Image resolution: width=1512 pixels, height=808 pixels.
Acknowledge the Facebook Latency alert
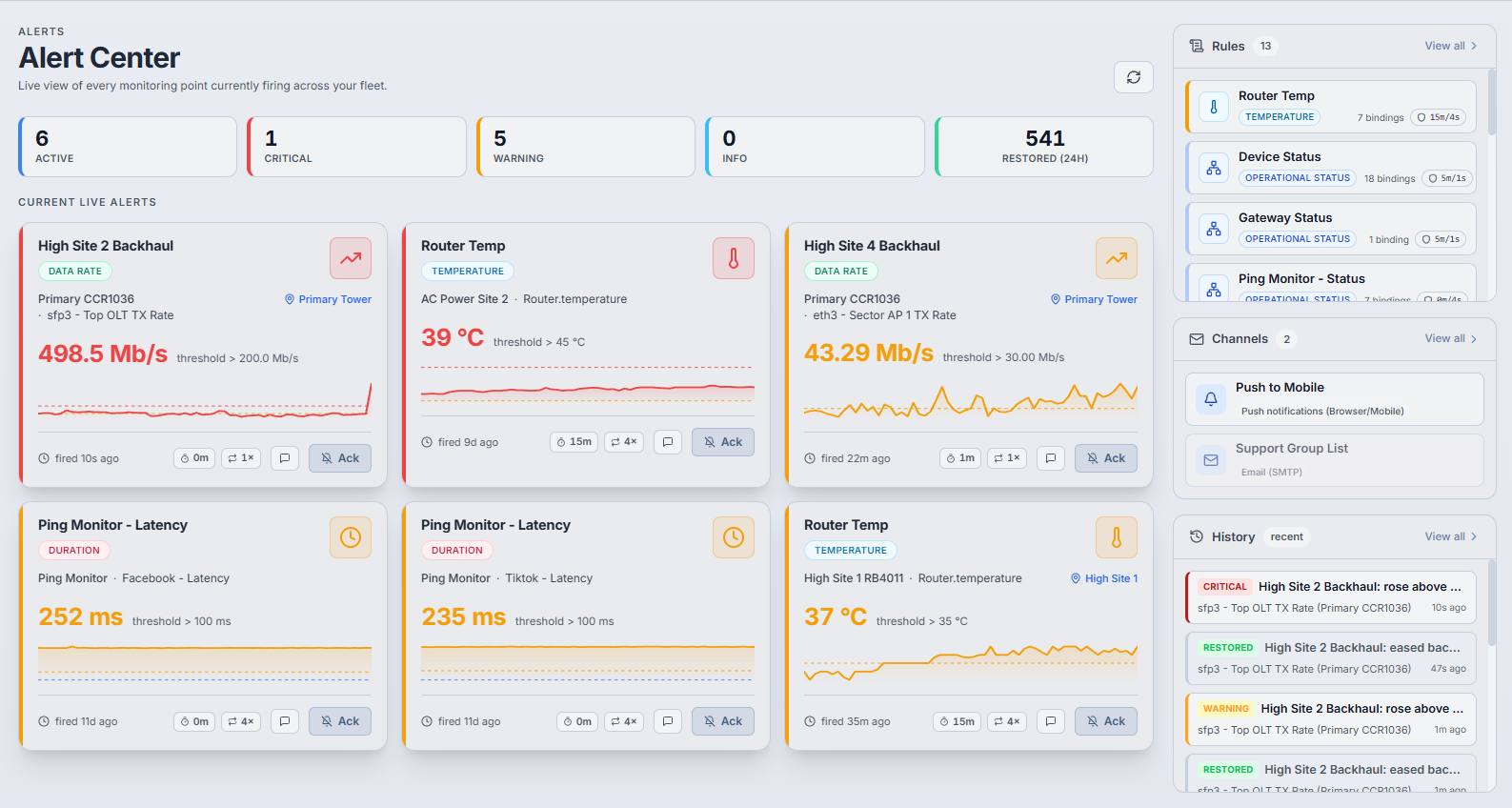click(x=340, y=721)
